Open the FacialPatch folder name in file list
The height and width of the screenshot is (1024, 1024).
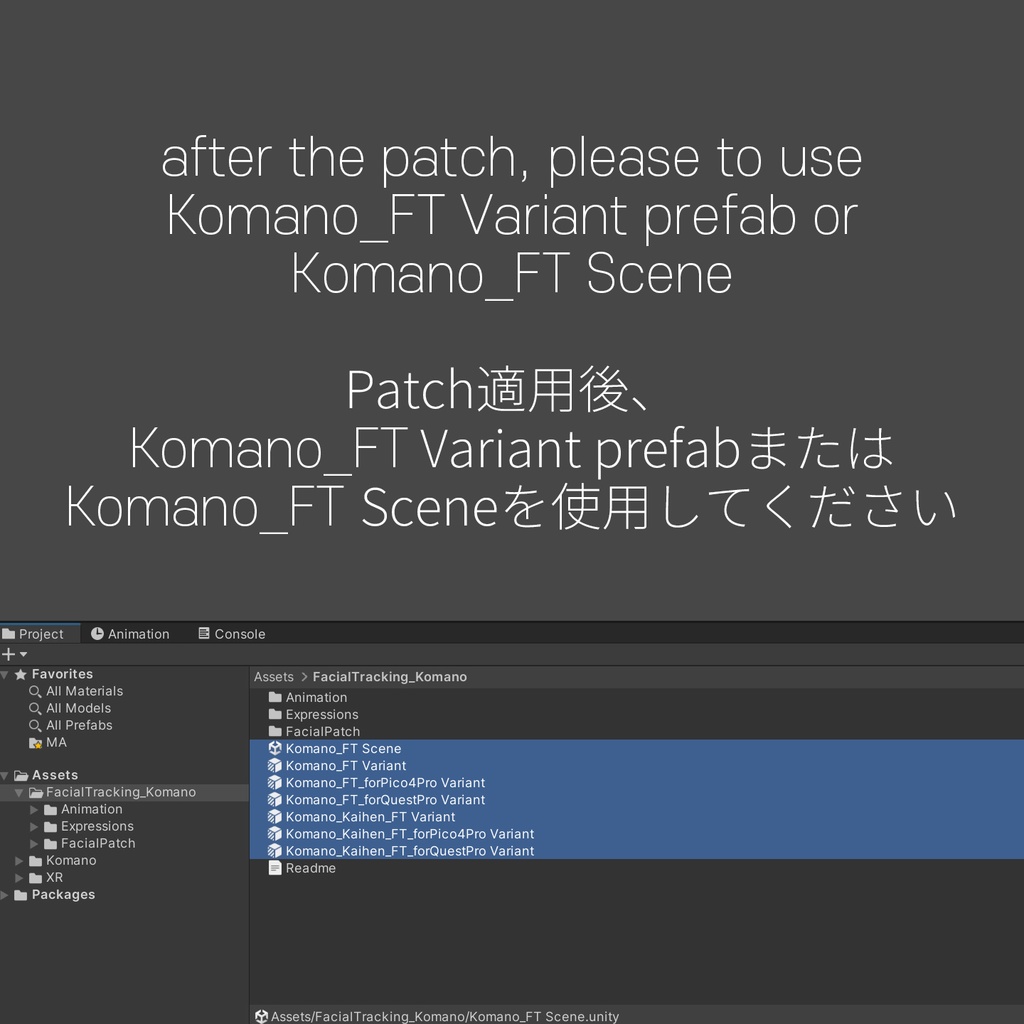pyautogui.click(x=323, y=731)
